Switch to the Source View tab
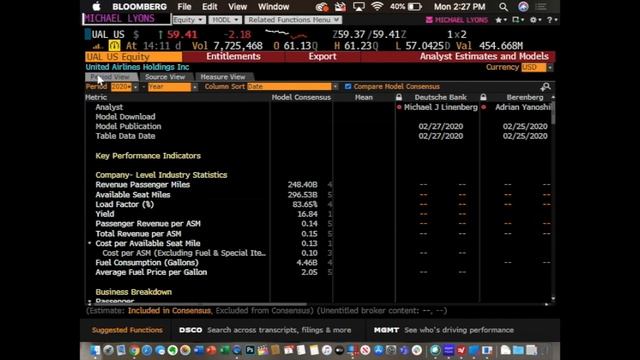 point(165,77)
